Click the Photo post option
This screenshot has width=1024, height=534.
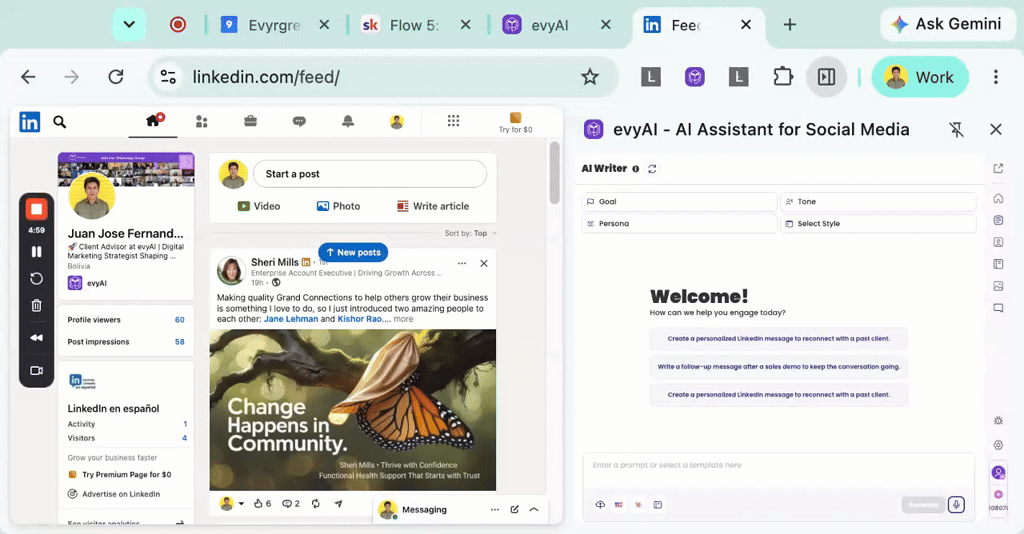(x=338, y=206)
